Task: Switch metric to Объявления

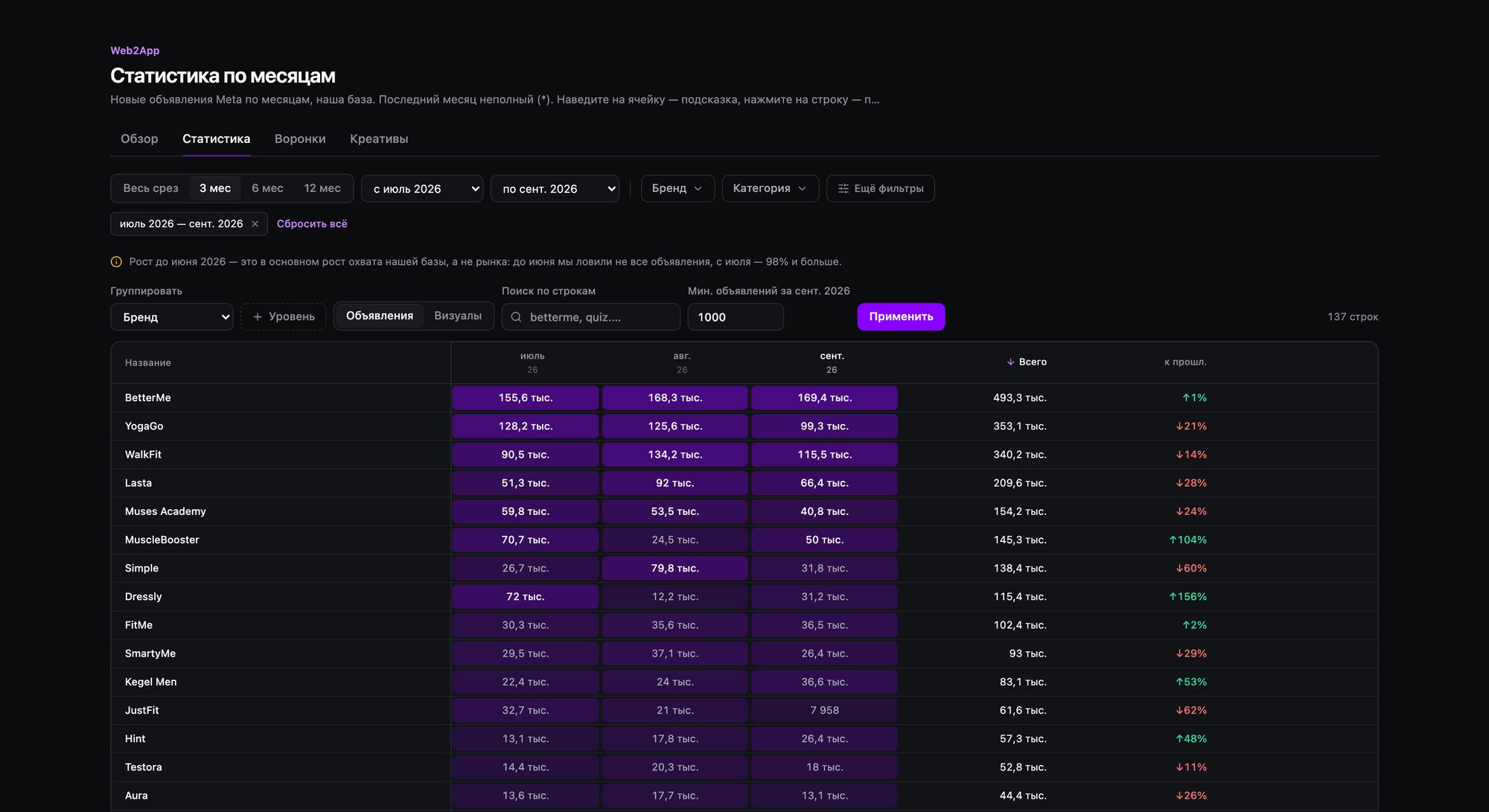Action: tap(380, 316)
